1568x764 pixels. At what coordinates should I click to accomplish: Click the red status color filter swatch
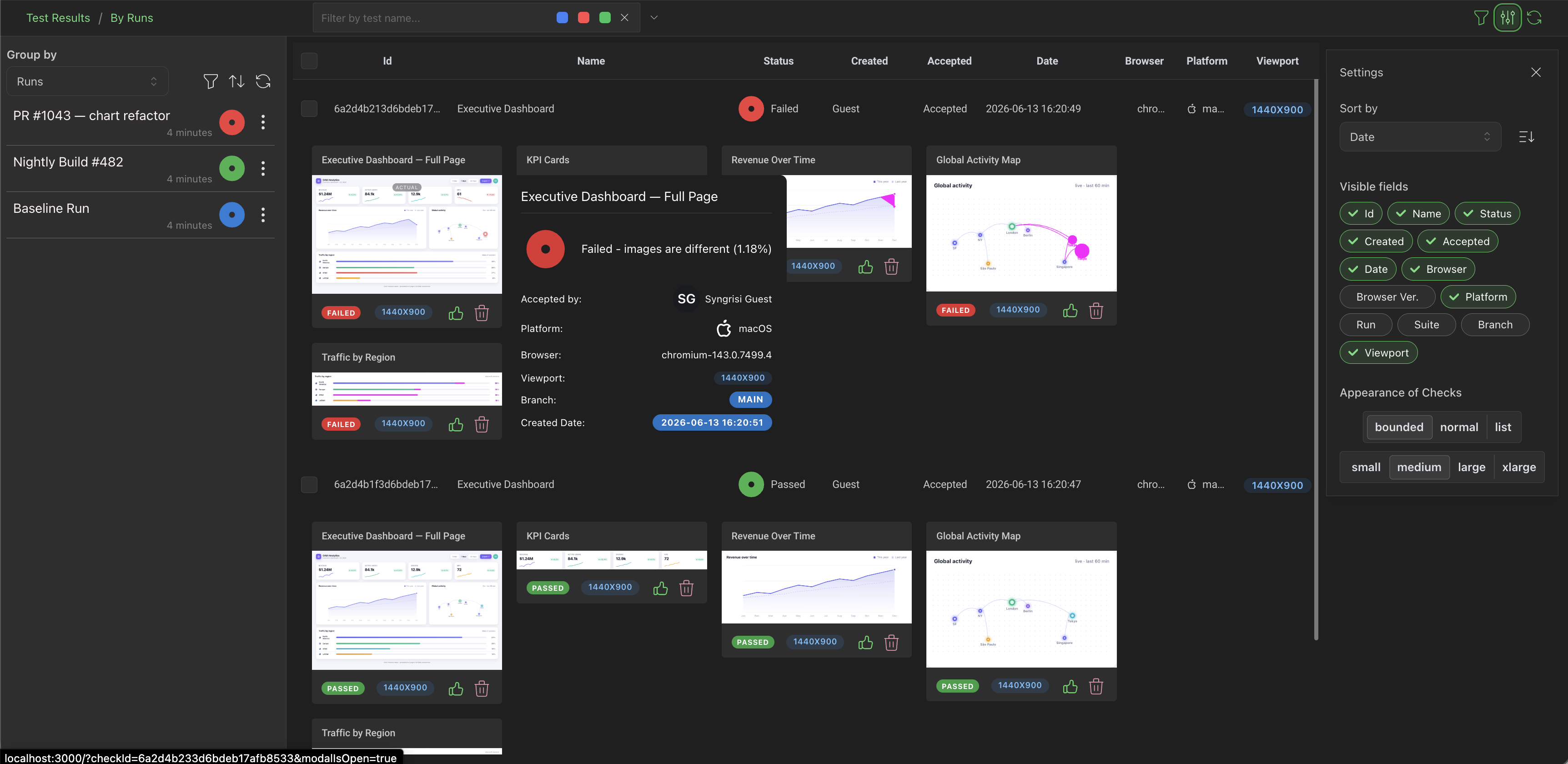coord(583,18)
